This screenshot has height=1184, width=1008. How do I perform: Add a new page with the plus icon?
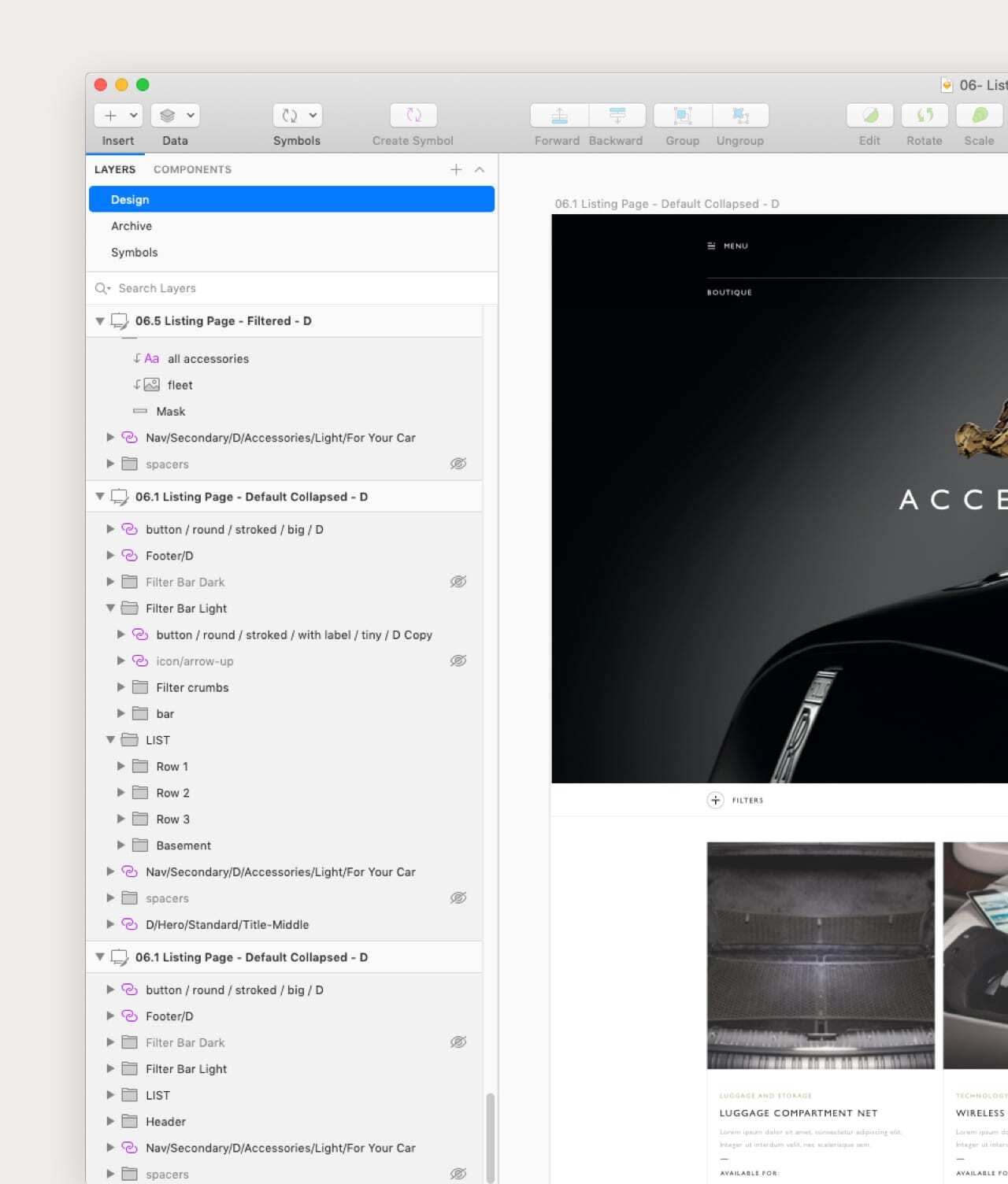pos(456,169)
